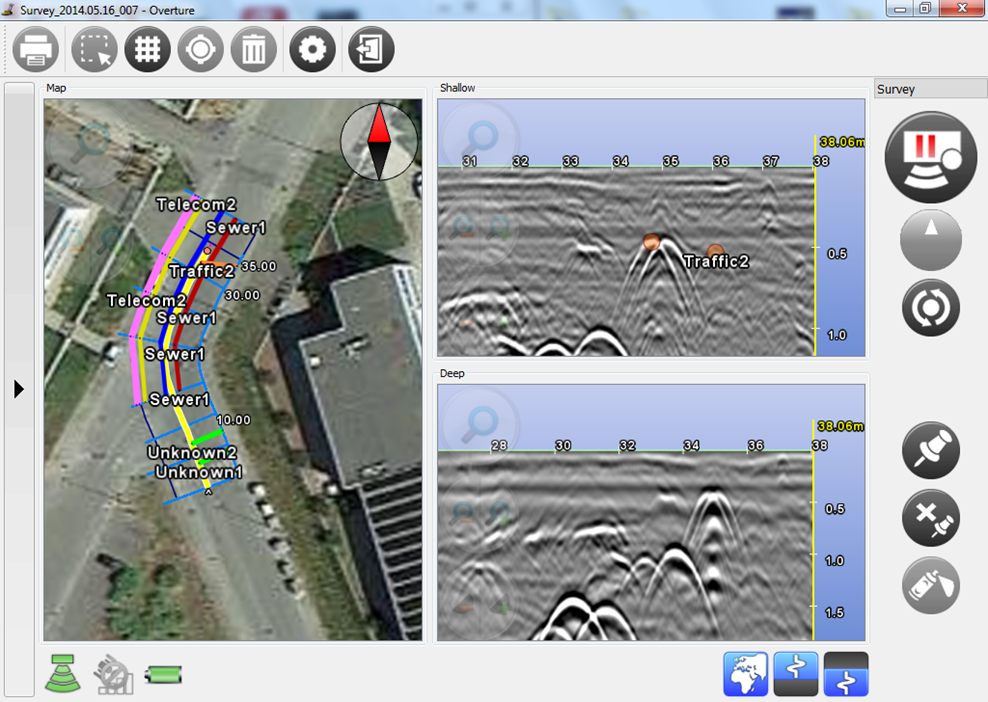Select the area selection tool
This screenshot has height=702, width=988.
coord(95,49)
